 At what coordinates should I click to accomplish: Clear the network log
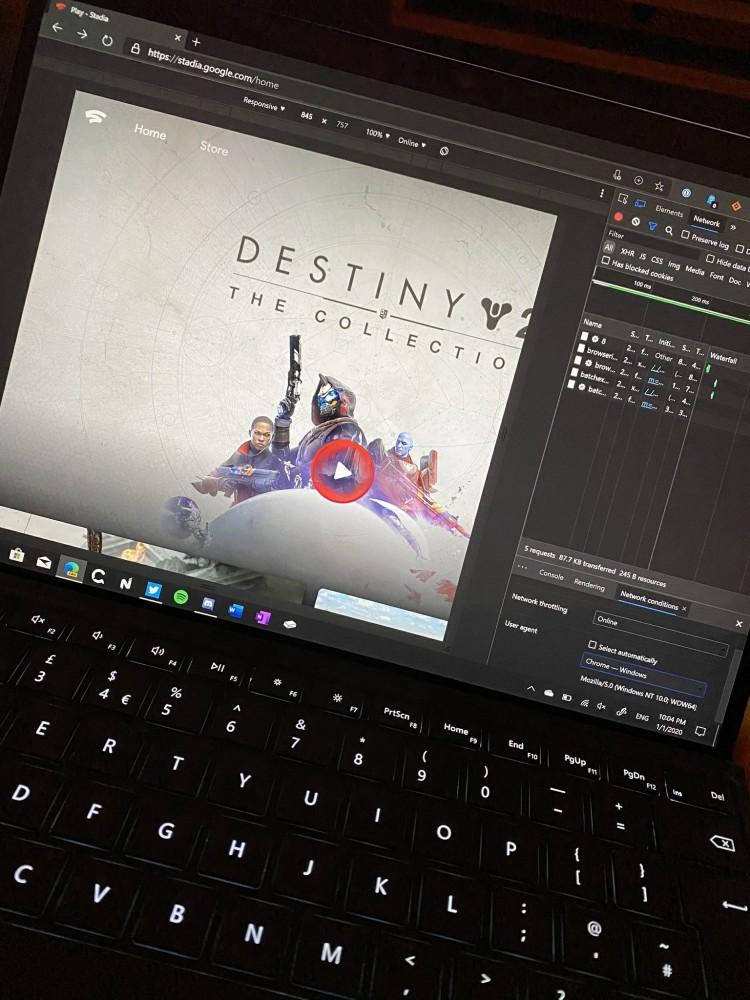tap(635, 221)
